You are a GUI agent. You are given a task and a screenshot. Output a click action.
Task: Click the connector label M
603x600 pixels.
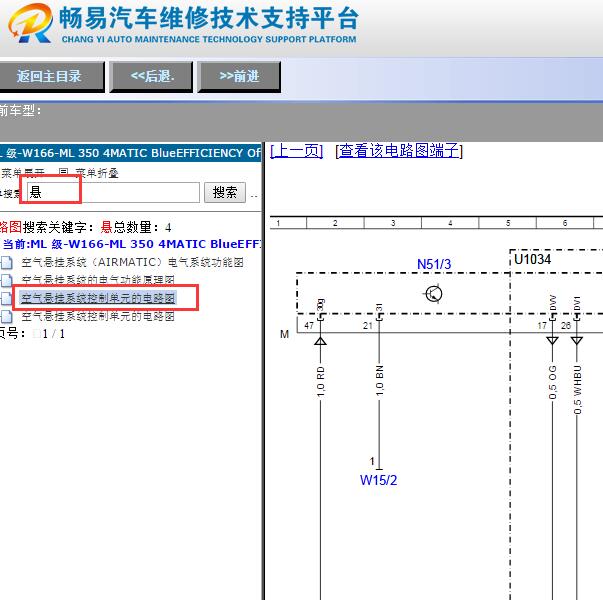284,334
